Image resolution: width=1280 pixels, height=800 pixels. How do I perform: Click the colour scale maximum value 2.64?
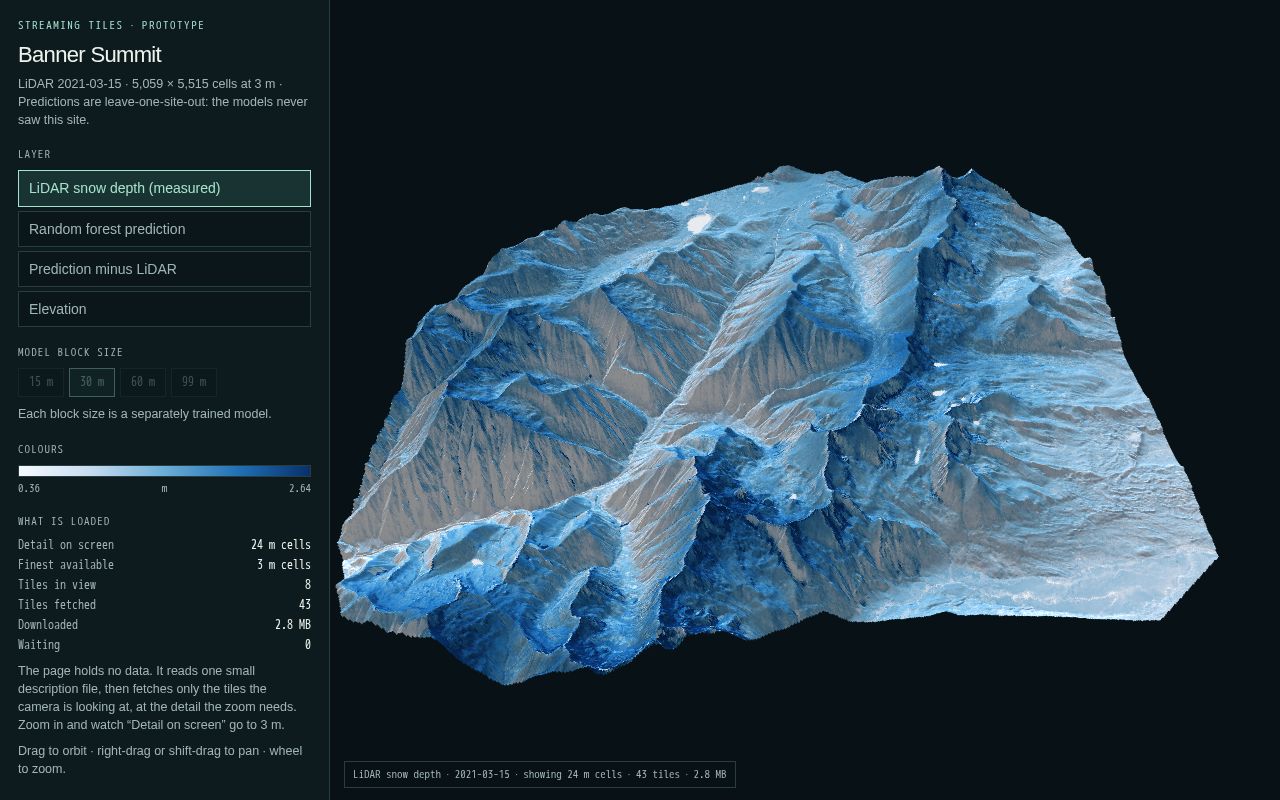point(300,488)
